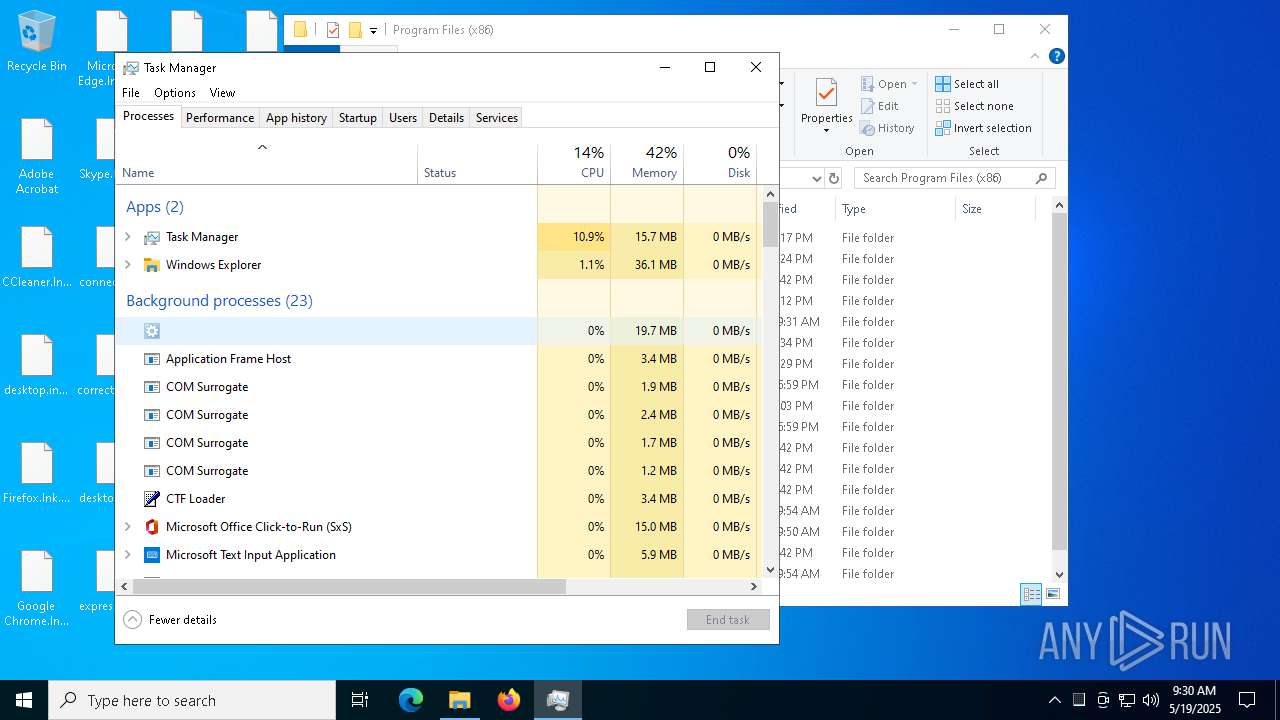The width and height of the screenshot is (1280, 720).
Task: Open Microsoft Edge from the taskbar
Action: tap(411, 700)
